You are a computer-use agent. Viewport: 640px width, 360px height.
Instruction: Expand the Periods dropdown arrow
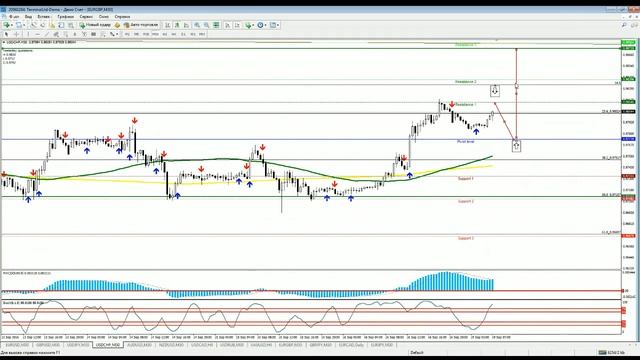pos(266,25)
